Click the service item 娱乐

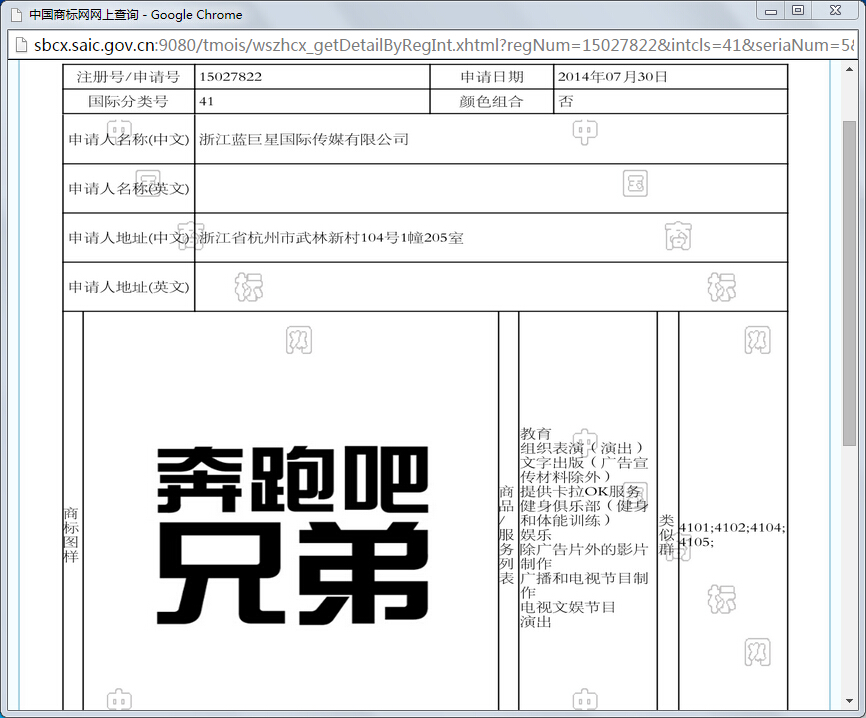point(536,535)
